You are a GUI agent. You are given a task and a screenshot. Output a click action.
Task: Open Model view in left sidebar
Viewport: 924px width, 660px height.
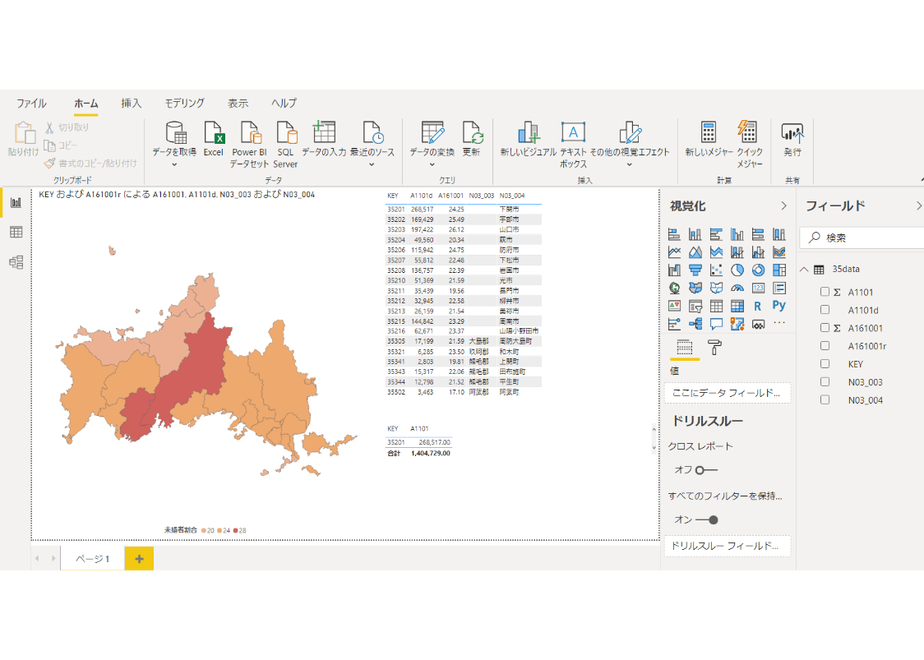(x=16, y=262)
